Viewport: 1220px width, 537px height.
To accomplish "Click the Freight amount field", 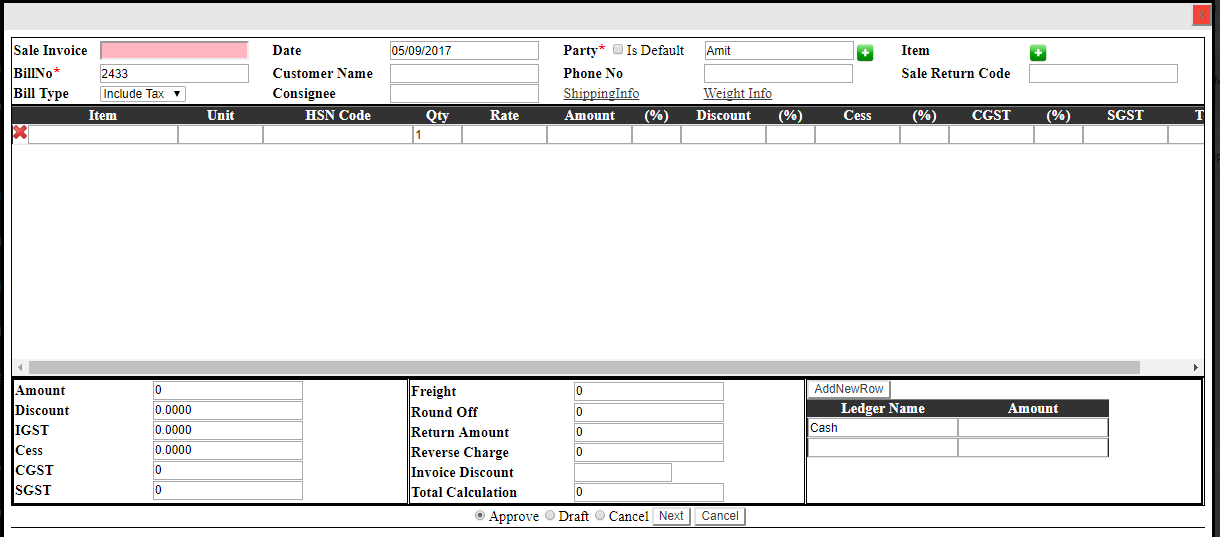I will (x=648, y=391).
